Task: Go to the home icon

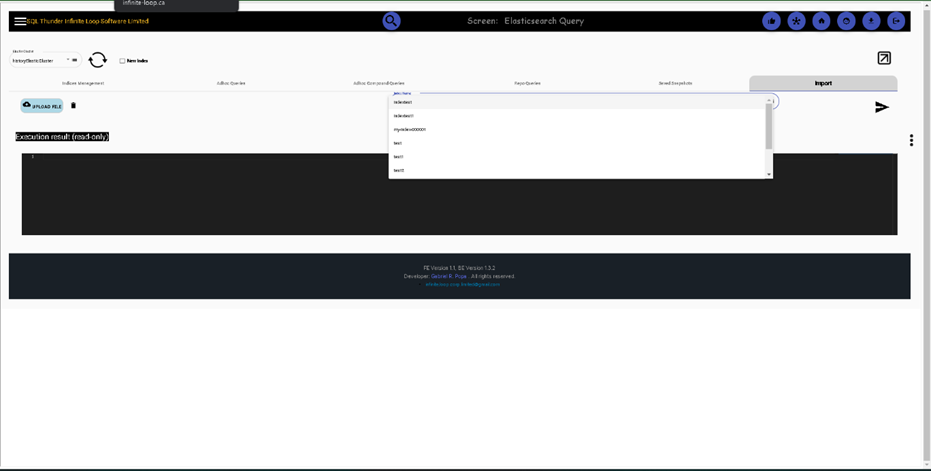Action: point(821,21)
